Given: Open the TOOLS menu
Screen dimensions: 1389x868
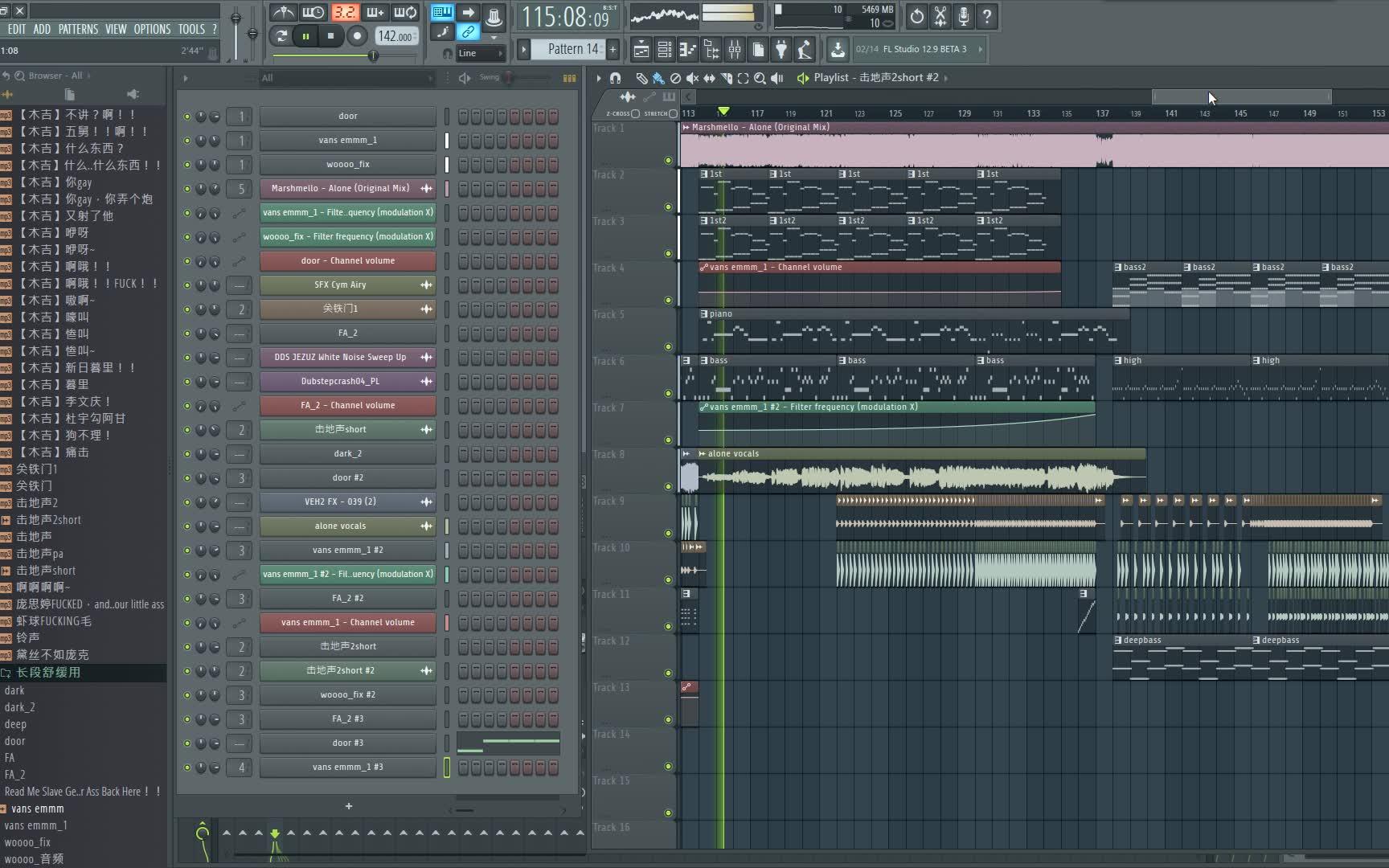Looking at the screenshot, I should (191, 29).
